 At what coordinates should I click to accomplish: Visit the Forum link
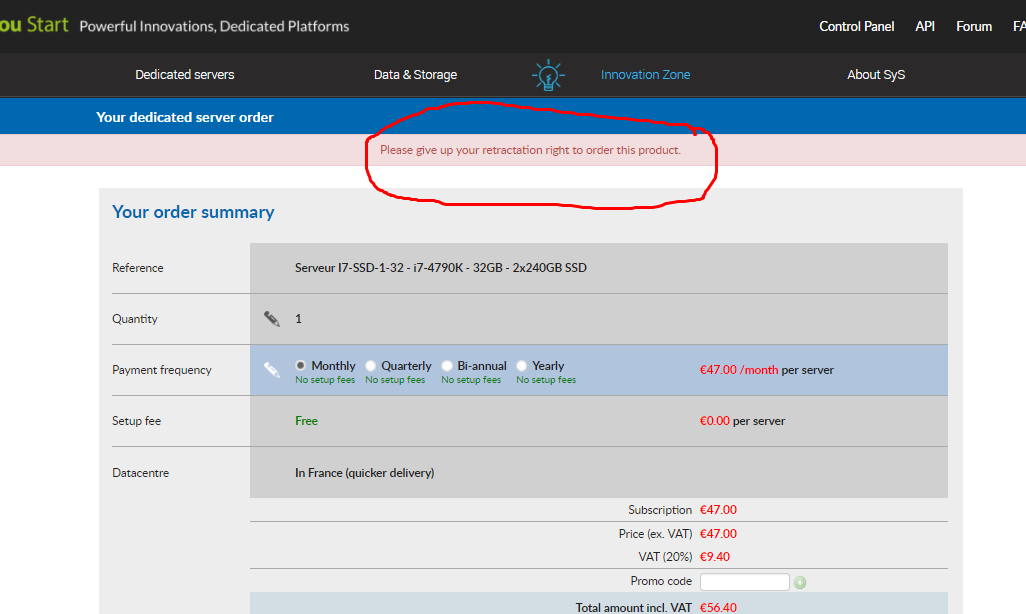tap(974, 26)
